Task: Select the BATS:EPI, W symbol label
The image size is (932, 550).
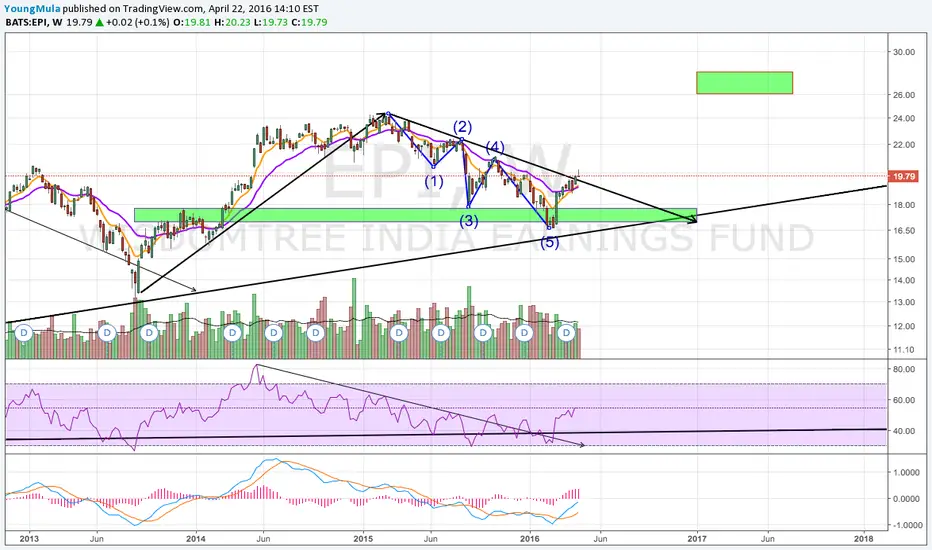Action: (34, 22)
